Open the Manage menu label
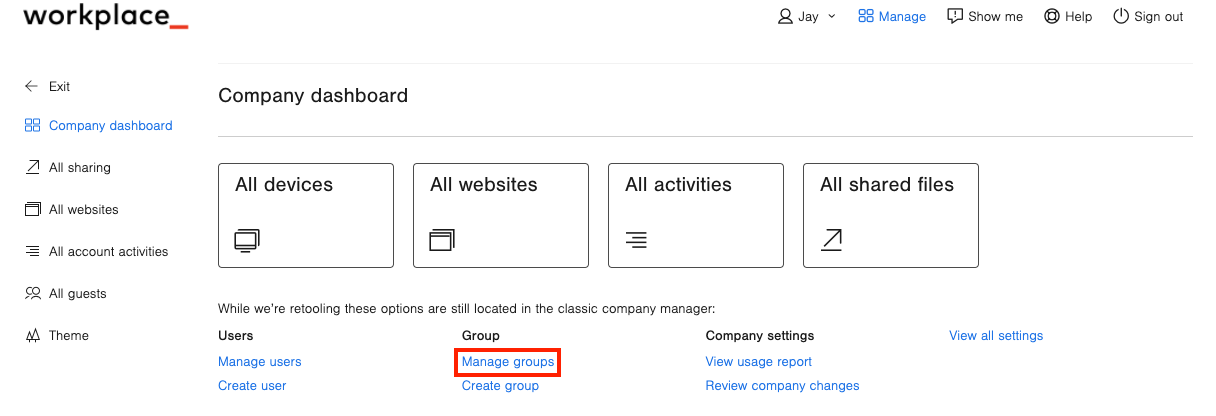The height and width of the screenshot is (416, 1216). tap(902, 16)
